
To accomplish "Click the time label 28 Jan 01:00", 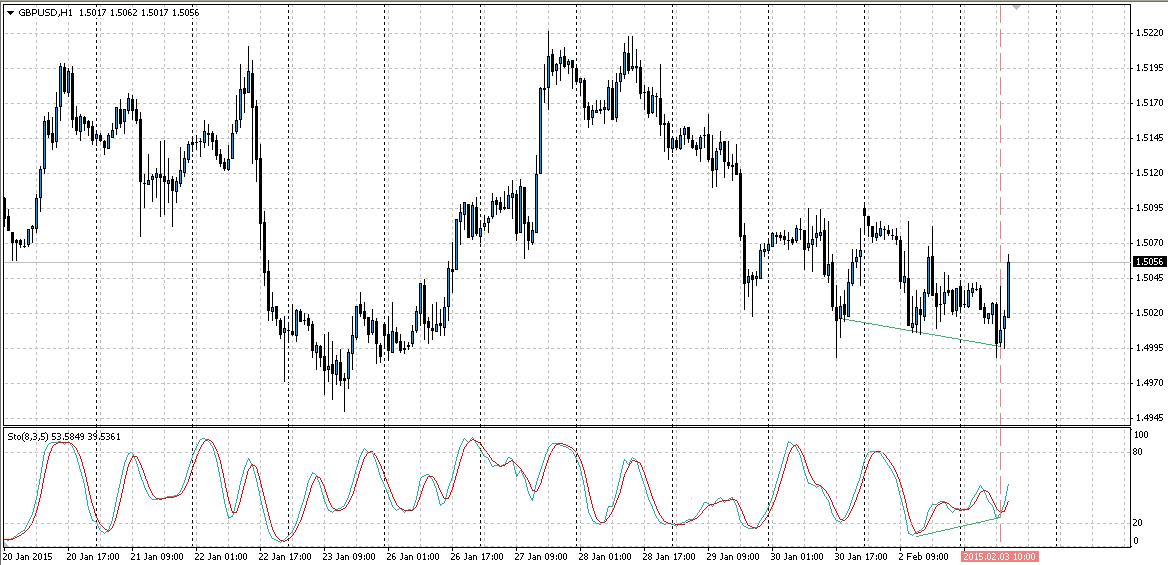I will (x=605, y=557).
